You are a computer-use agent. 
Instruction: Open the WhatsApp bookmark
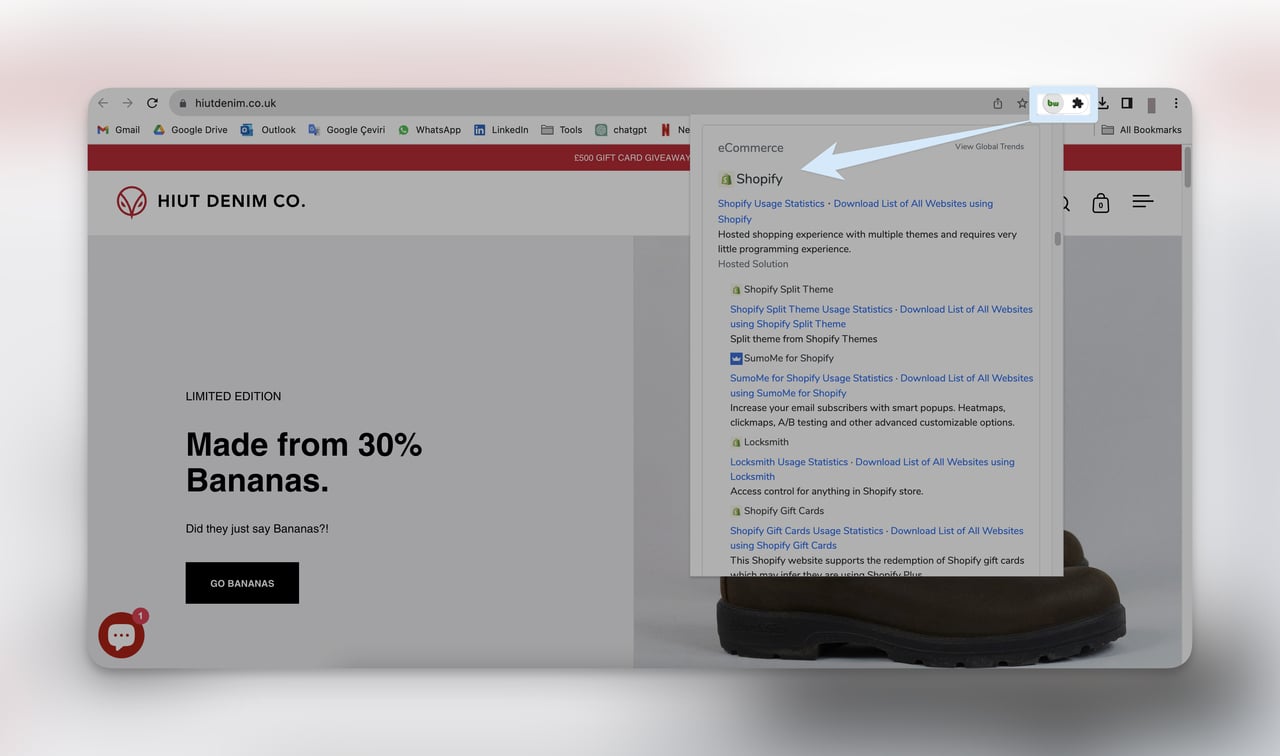tap(429, 130)
